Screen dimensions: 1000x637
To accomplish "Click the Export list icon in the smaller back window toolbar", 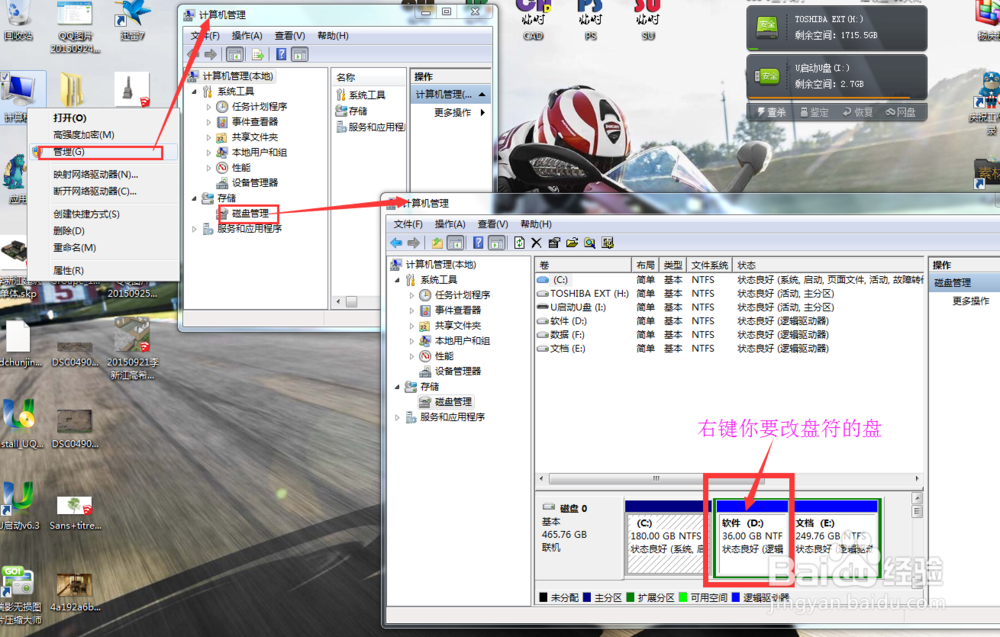I will click(258, 54).
